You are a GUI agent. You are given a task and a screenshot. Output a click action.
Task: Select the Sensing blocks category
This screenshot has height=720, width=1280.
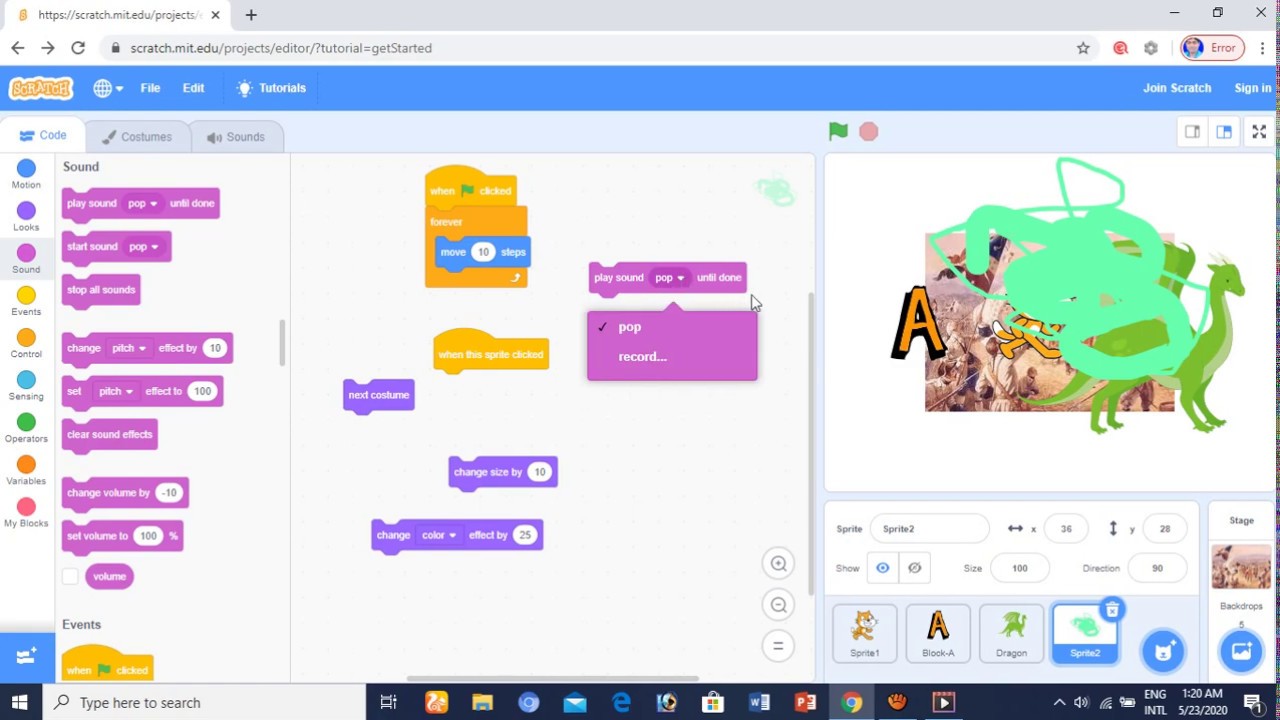26,385
